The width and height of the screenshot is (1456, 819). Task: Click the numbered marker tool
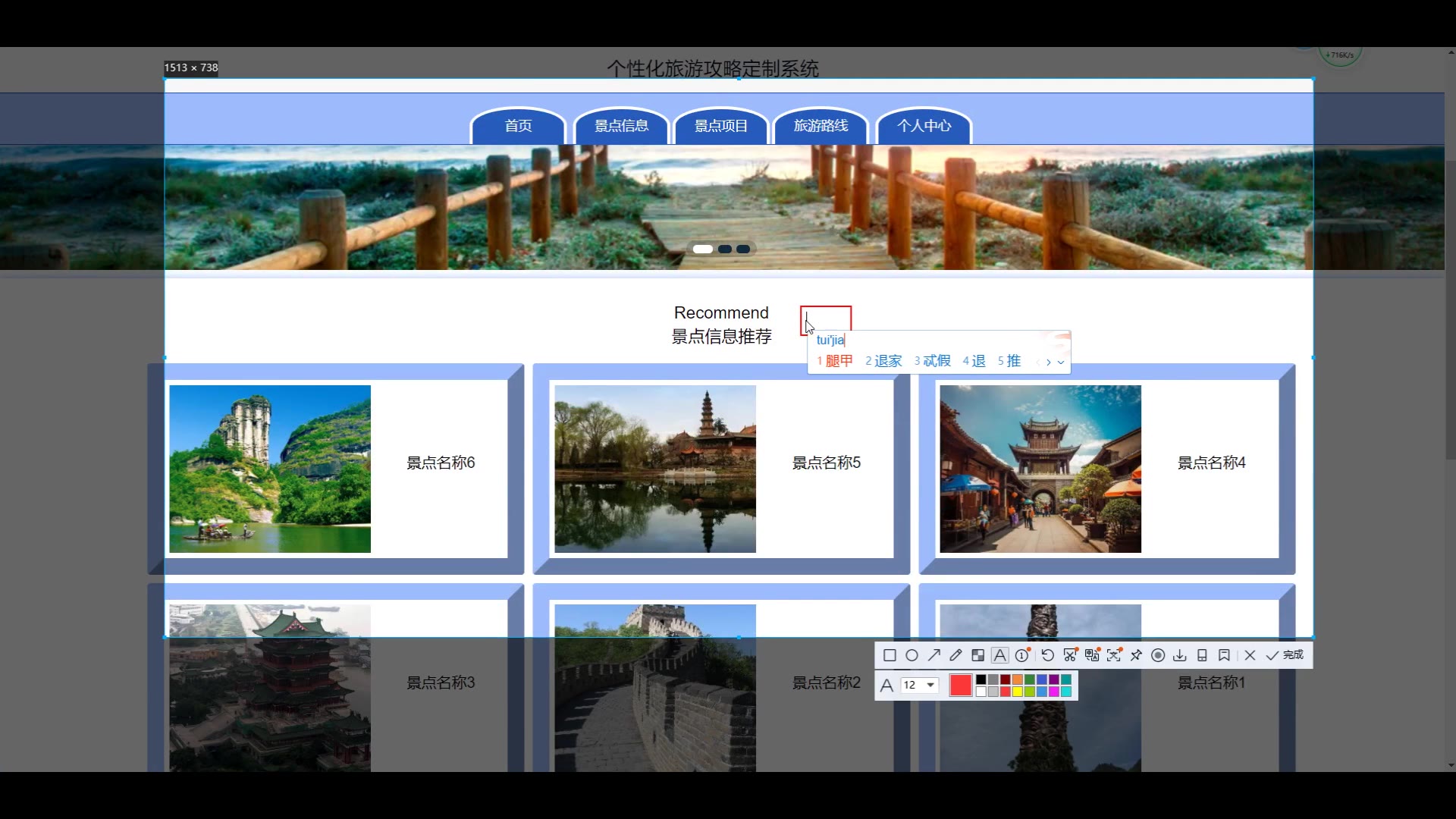tap(1022, 655)
